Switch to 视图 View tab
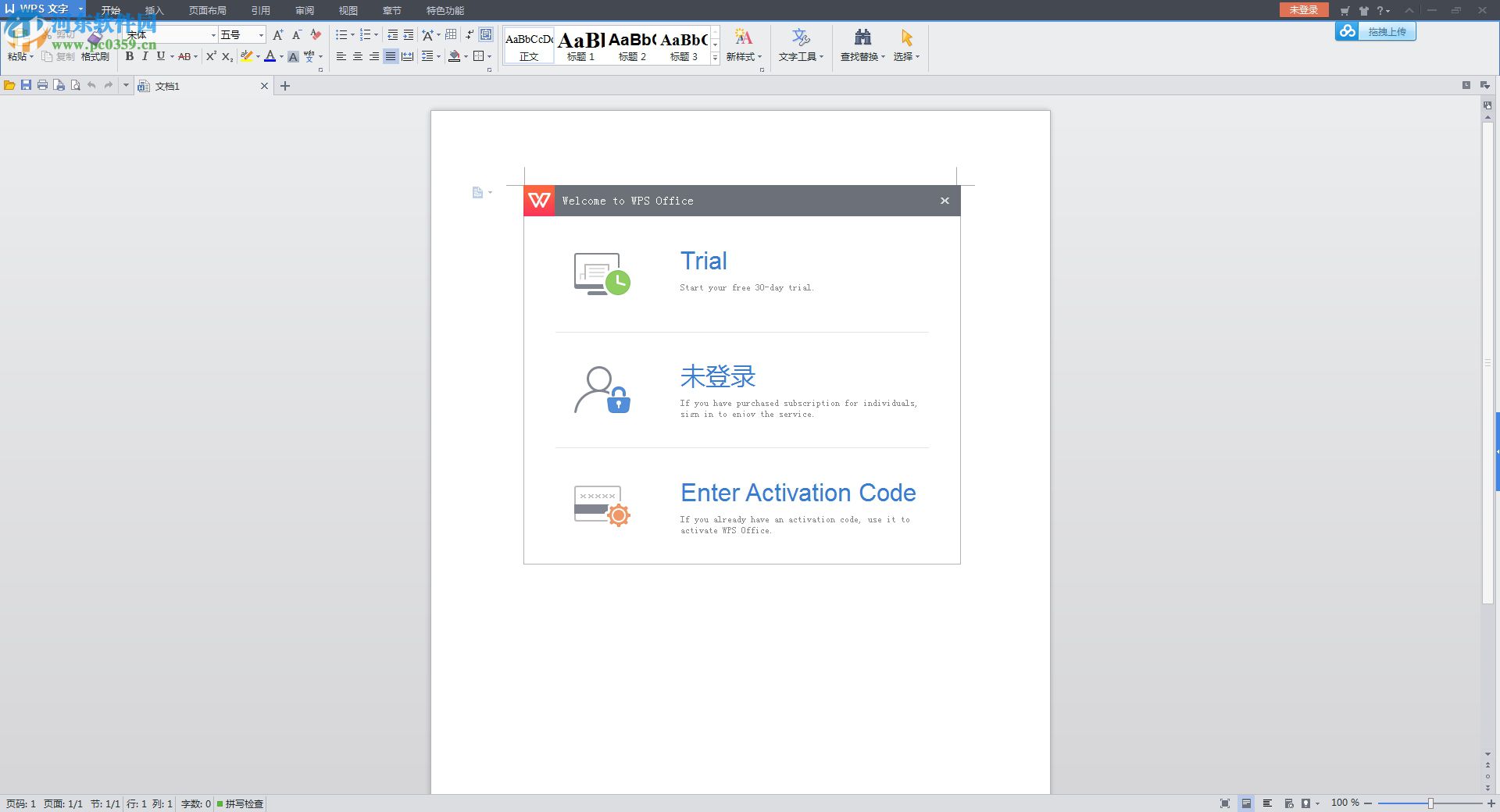This screenshot has height=812, width=1500. [348, 10]
